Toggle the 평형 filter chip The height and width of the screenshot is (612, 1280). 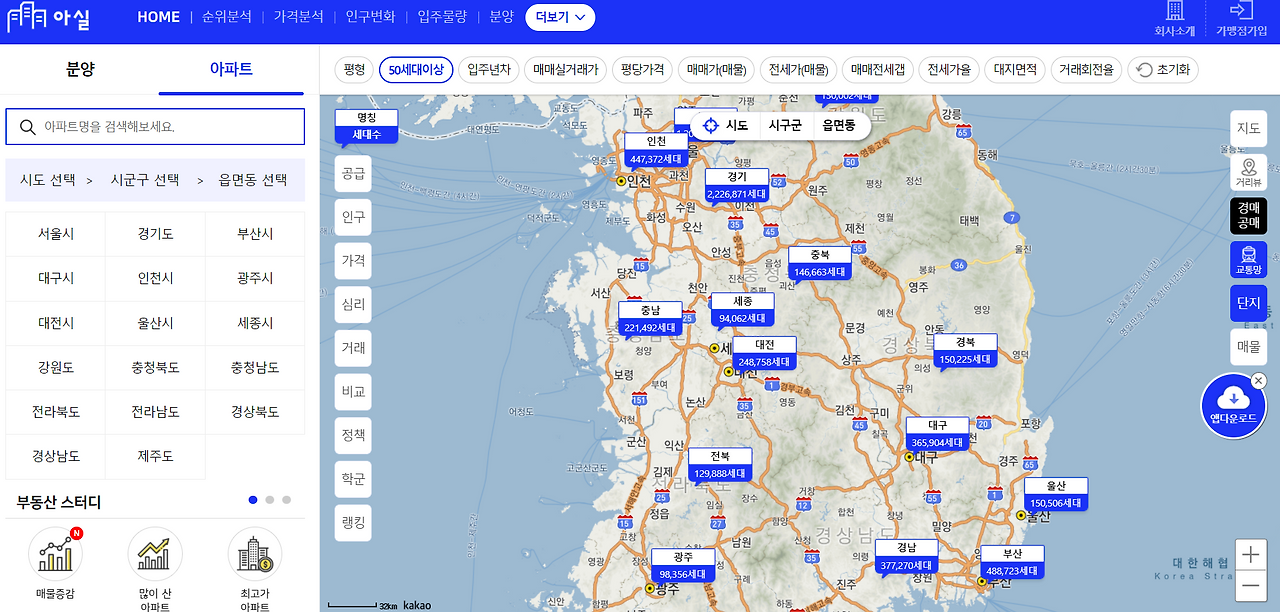point(354,70)
